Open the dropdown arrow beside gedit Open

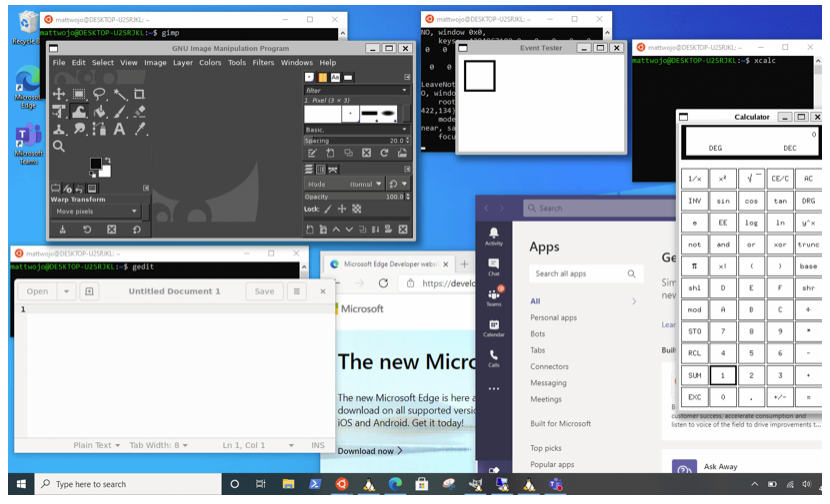[x=66, y=291]
